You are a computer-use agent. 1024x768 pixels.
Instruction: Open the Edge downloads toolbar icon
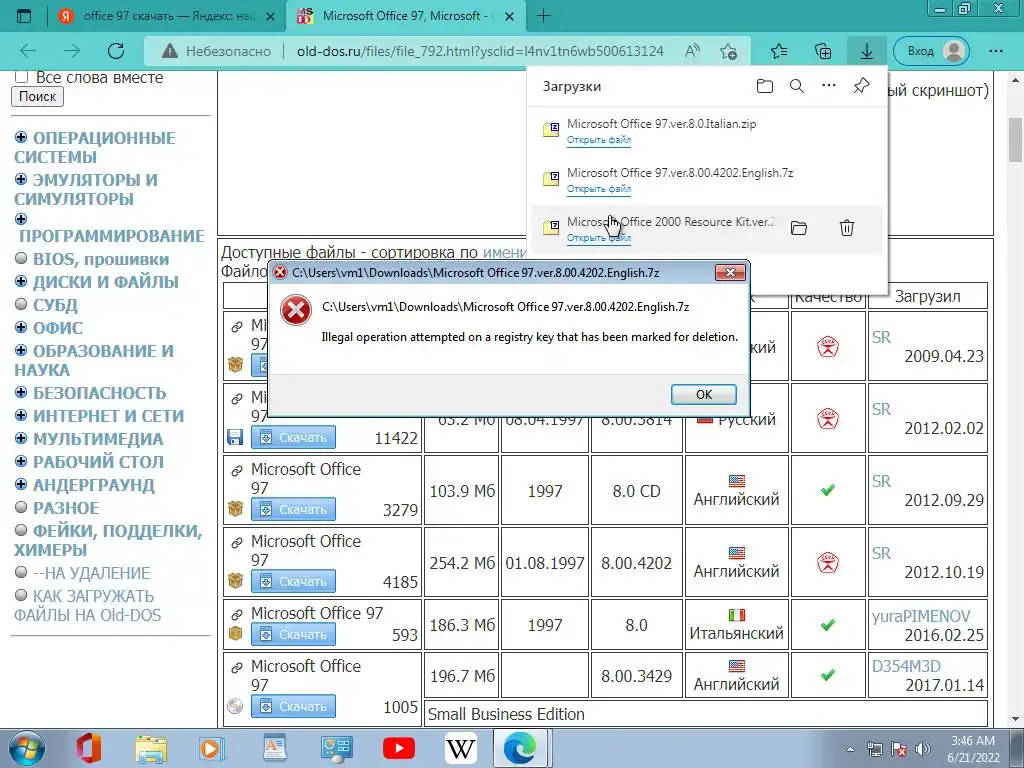click(x=867, y=51)
